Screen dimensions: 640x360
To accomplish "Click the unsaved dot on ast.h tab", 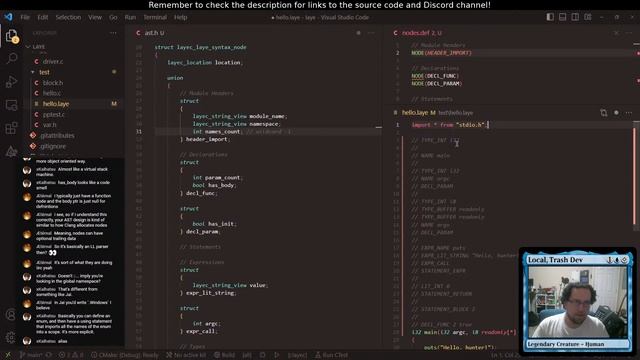I will click(x=358, y=33).
